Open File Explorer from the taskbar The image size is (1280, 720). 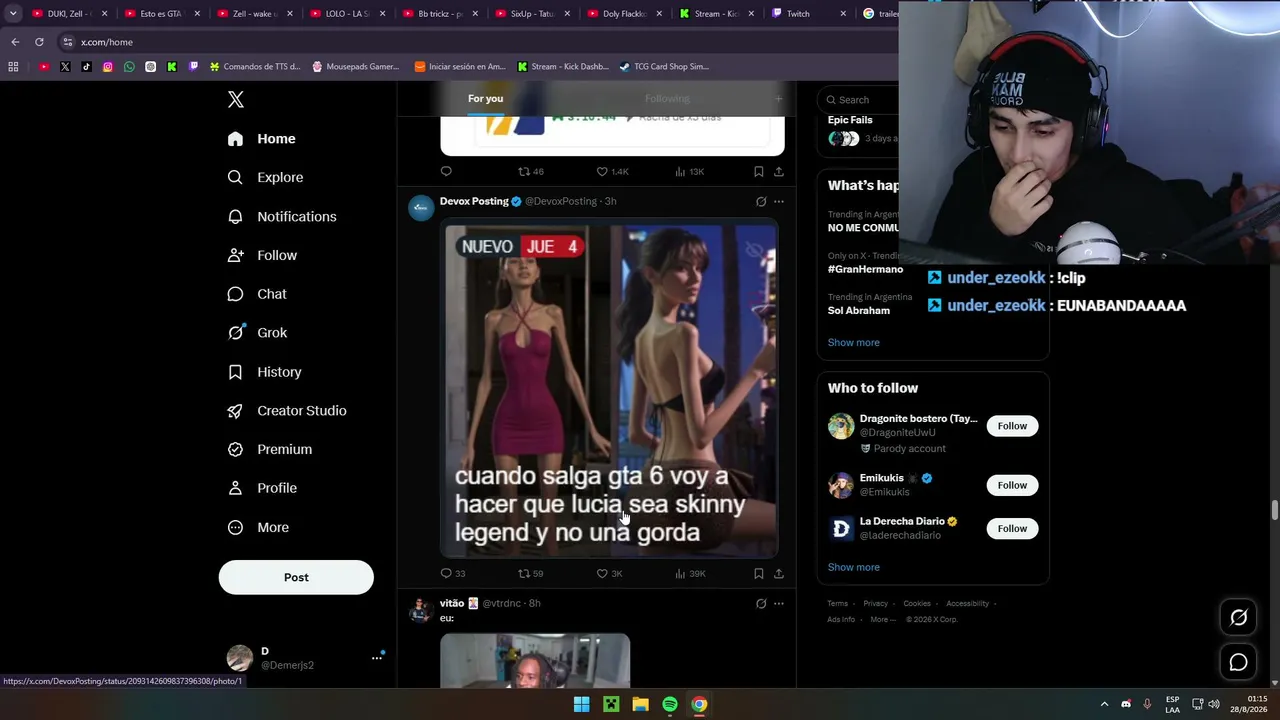click(x=640, y=704)
